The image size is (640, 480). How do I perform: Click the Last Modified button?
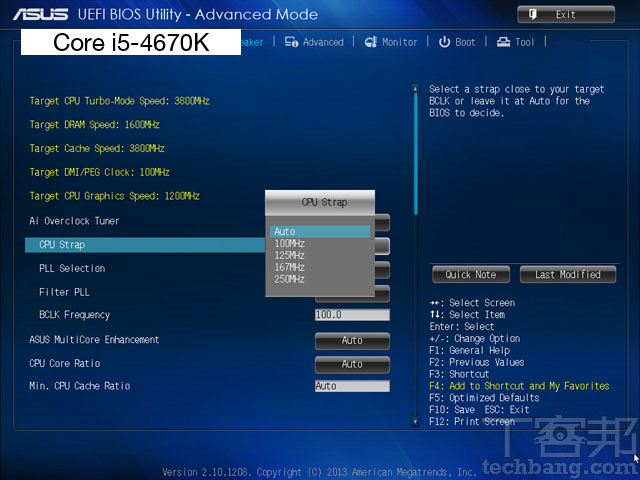coord(567,274)
